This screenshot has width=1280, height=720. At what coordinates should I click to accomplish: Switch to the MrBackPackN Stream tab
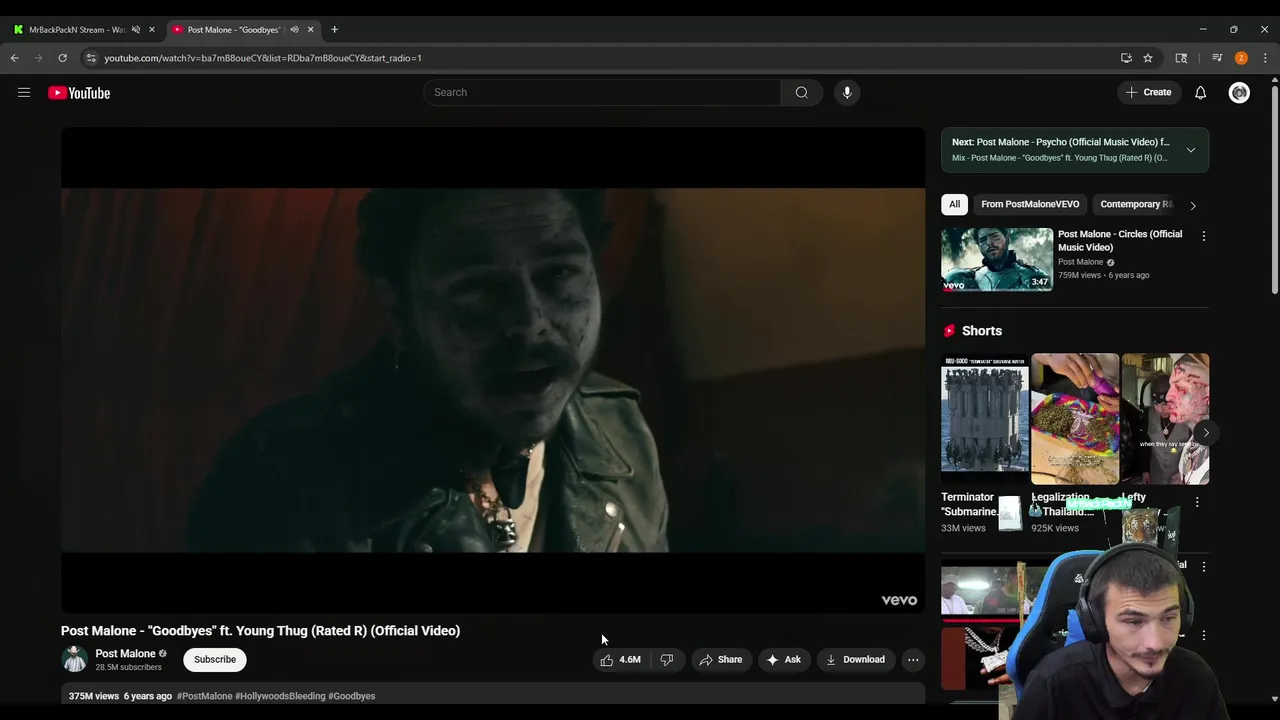[x=77, y=29]
